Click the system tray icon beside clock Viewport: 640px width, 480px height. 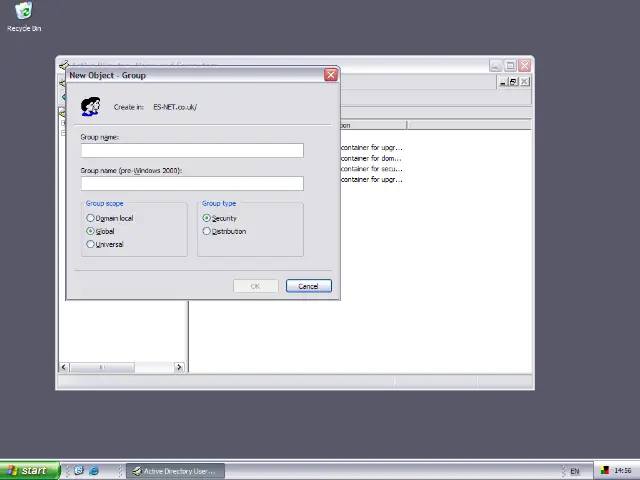click(x=605, y=471)
